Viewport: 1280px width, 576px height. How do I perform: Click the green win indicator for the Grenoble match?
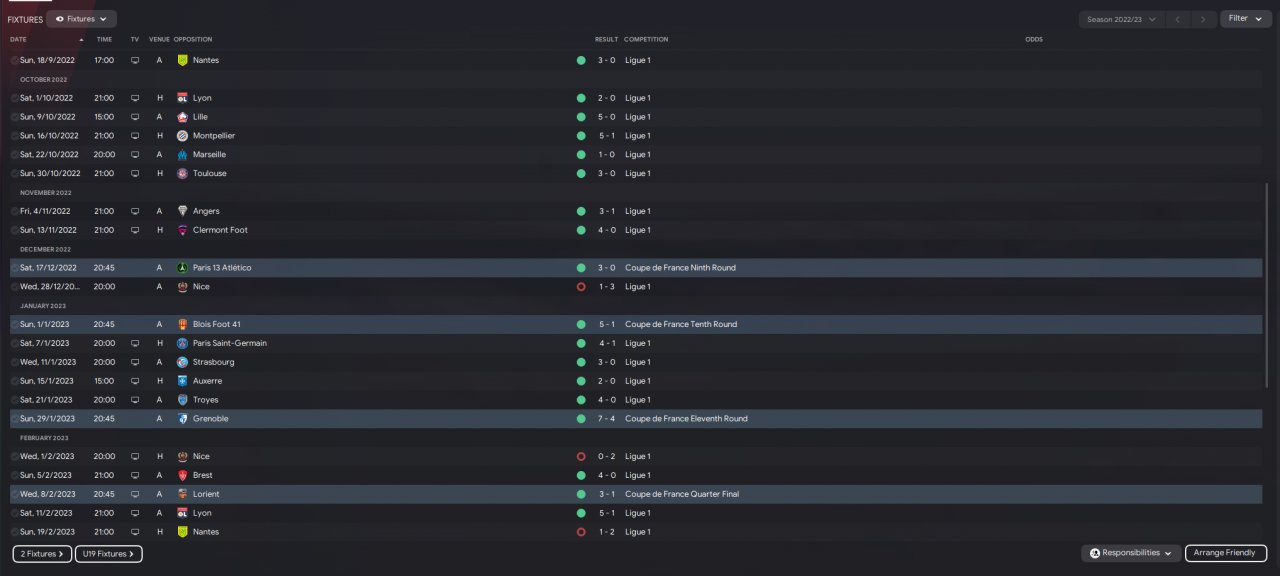pyautogui.click(x=581, y=419)
